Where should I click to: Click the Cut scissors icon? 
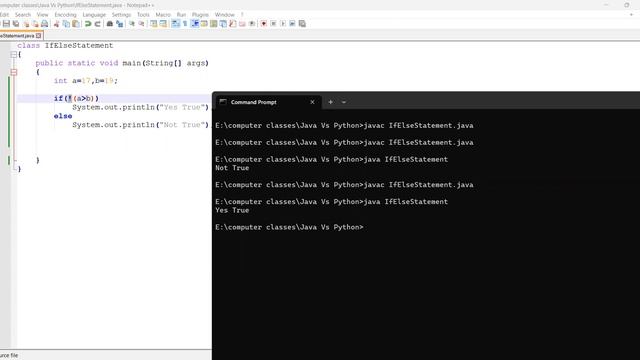tap(56, 24)
